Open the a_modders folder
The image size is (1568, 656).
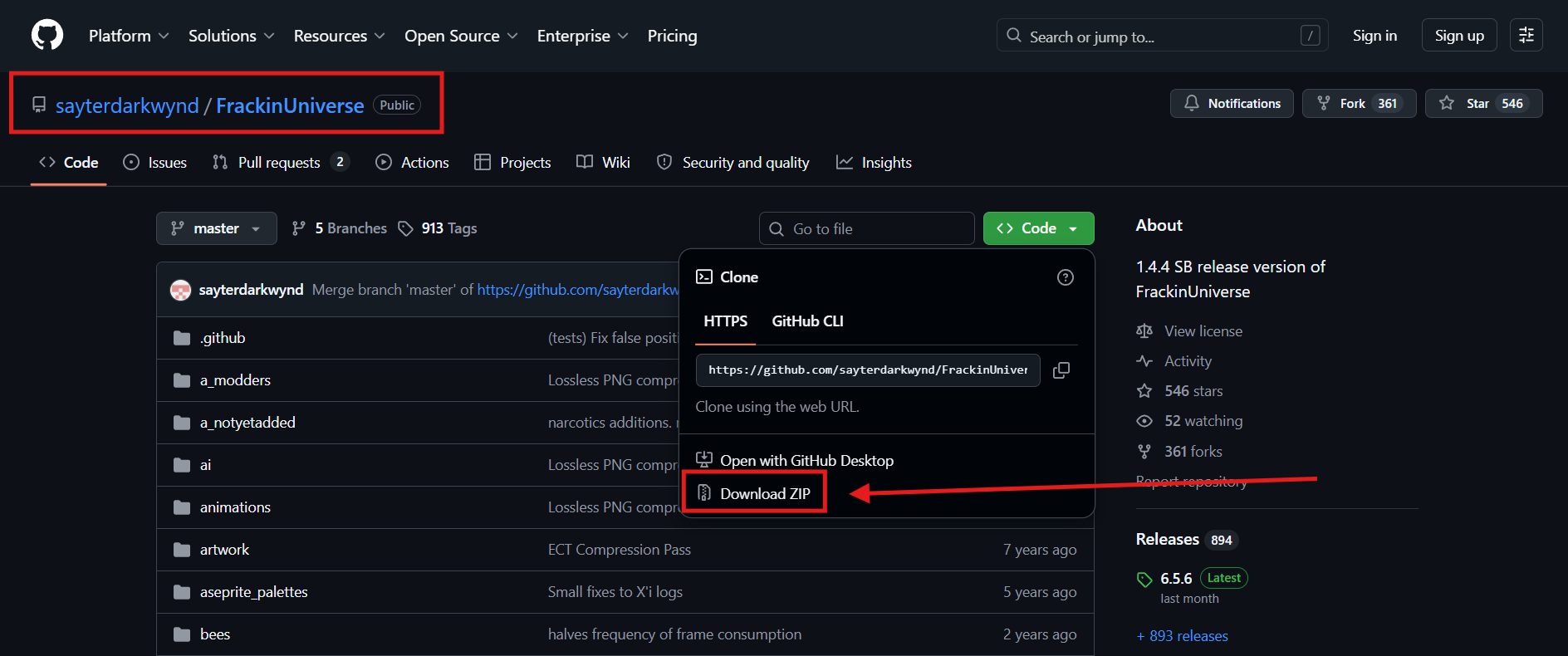pos(235,380)
